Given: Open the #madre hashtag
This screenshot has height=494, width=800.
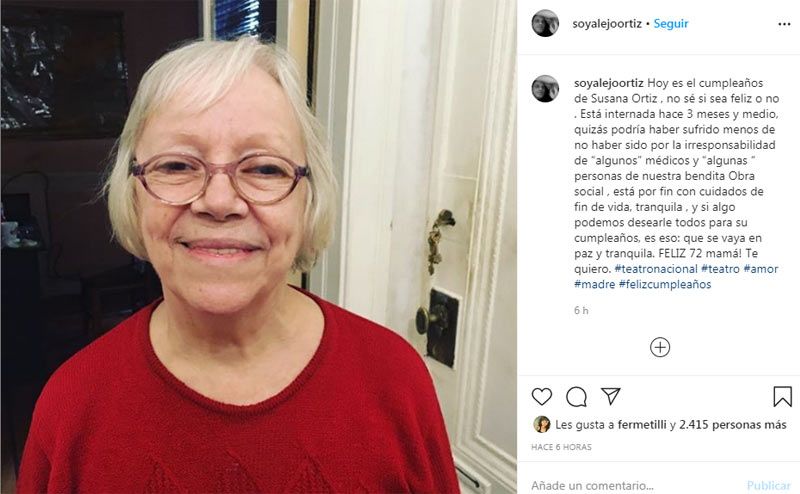Looking at the screenshot, I should pyautogui.click(x=594, y=284).
